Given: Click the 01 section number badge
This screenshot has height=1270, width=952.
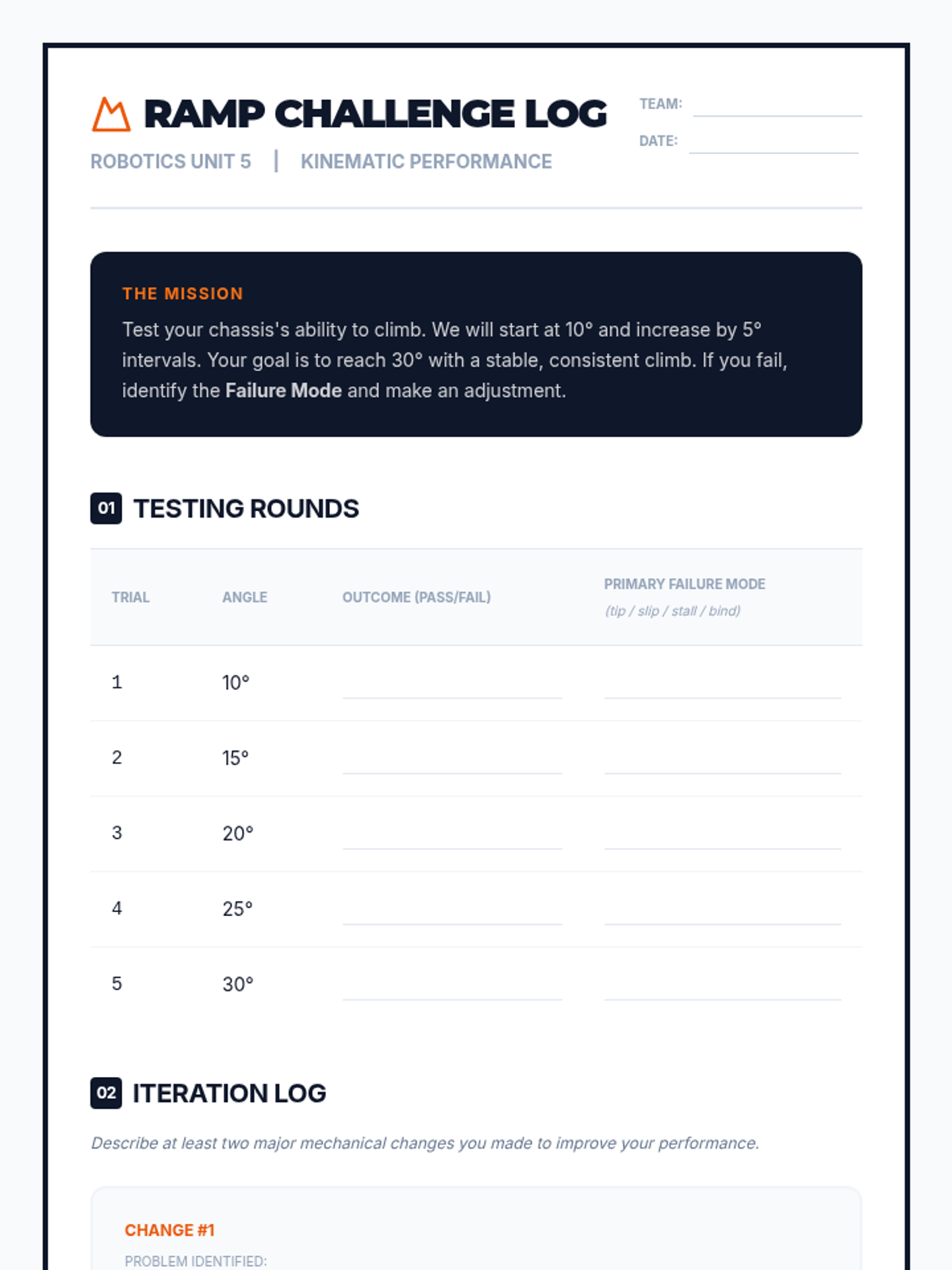Looking at the screenshot, I should tap(106, 508).
